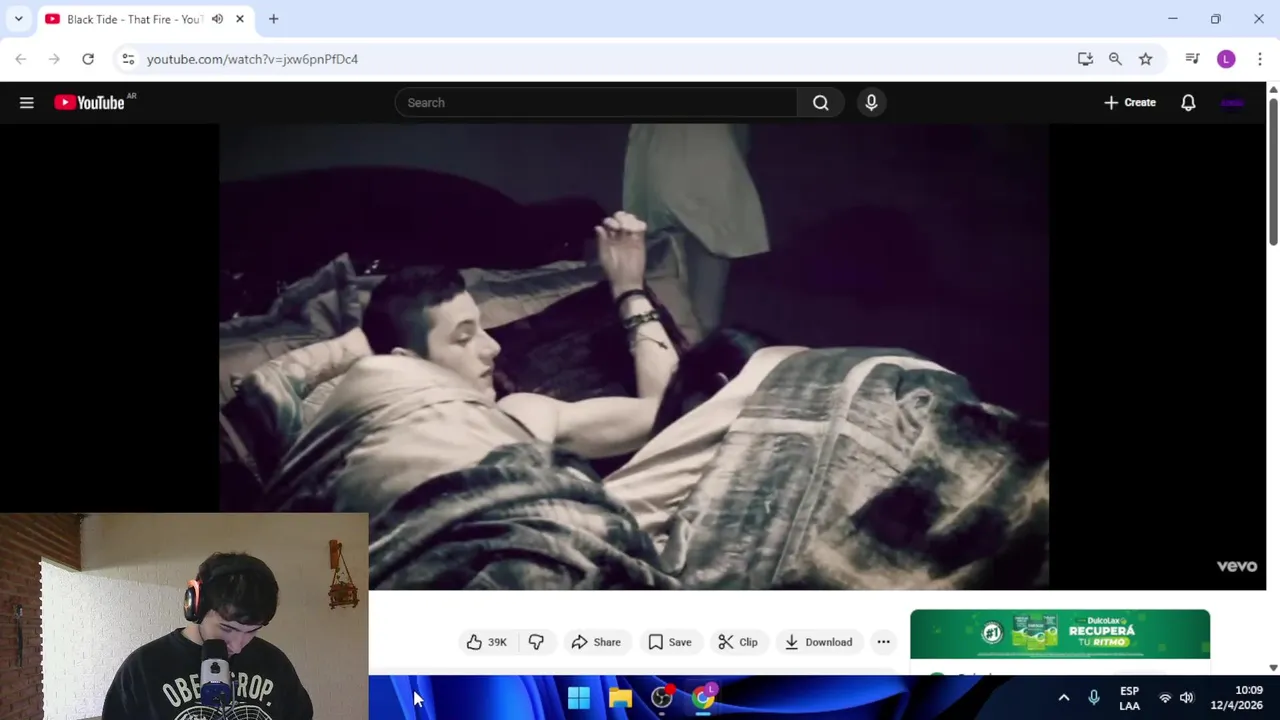This screenshot has width=1280, height=720.
Task: Go back in browser history
Action: click(x=21, y=59)
